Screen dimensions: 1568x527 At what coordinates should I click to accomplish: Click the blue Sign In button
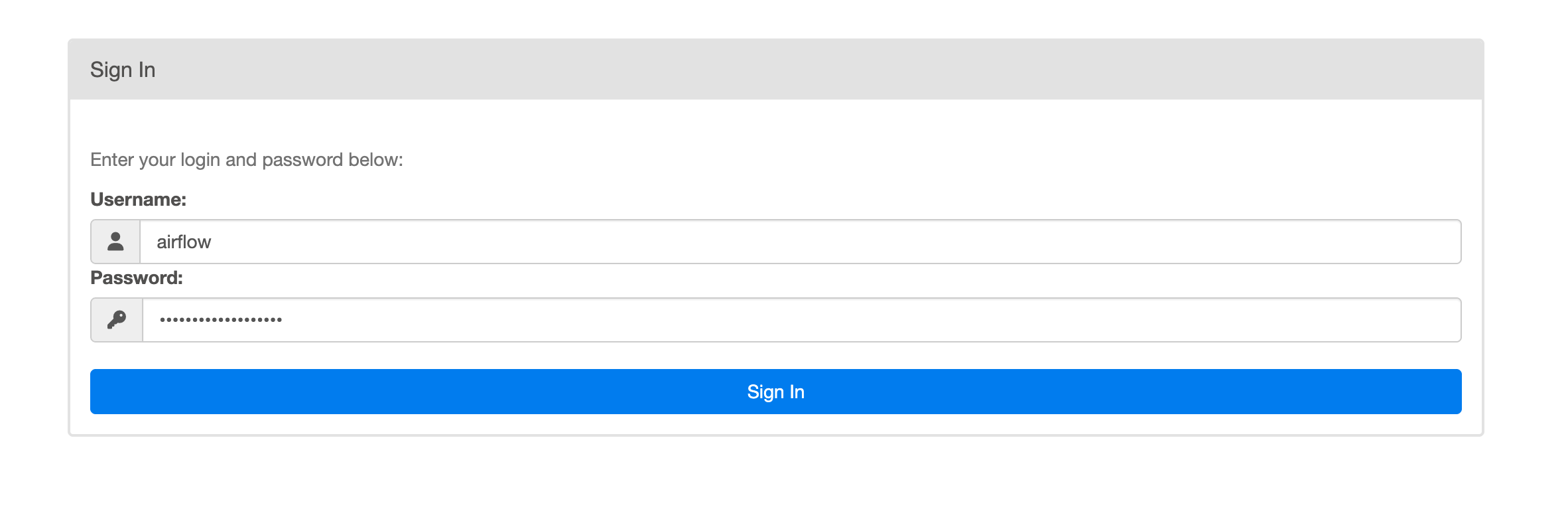pyautogui.click(x=776, y=392)
